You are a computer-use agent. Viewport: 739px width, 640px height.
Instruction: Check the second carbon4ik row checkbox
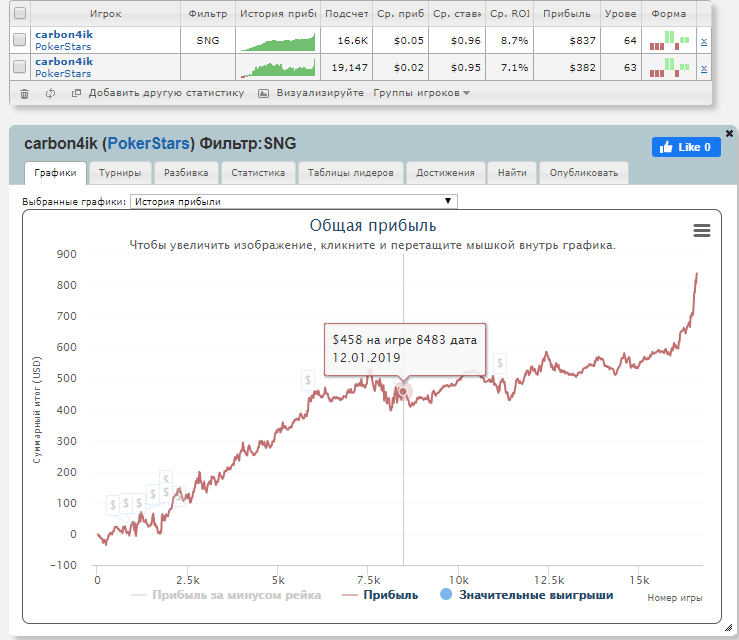click(19, 67)
